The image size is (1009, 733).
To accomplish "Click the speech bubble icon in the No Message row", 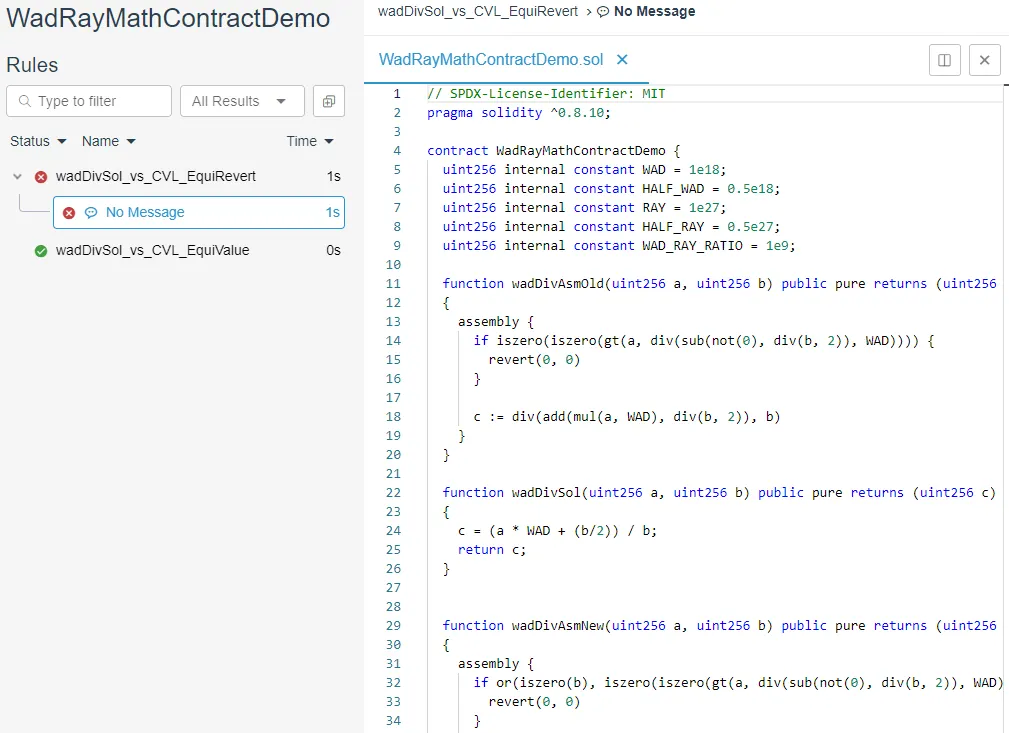I will pos(91,213).
